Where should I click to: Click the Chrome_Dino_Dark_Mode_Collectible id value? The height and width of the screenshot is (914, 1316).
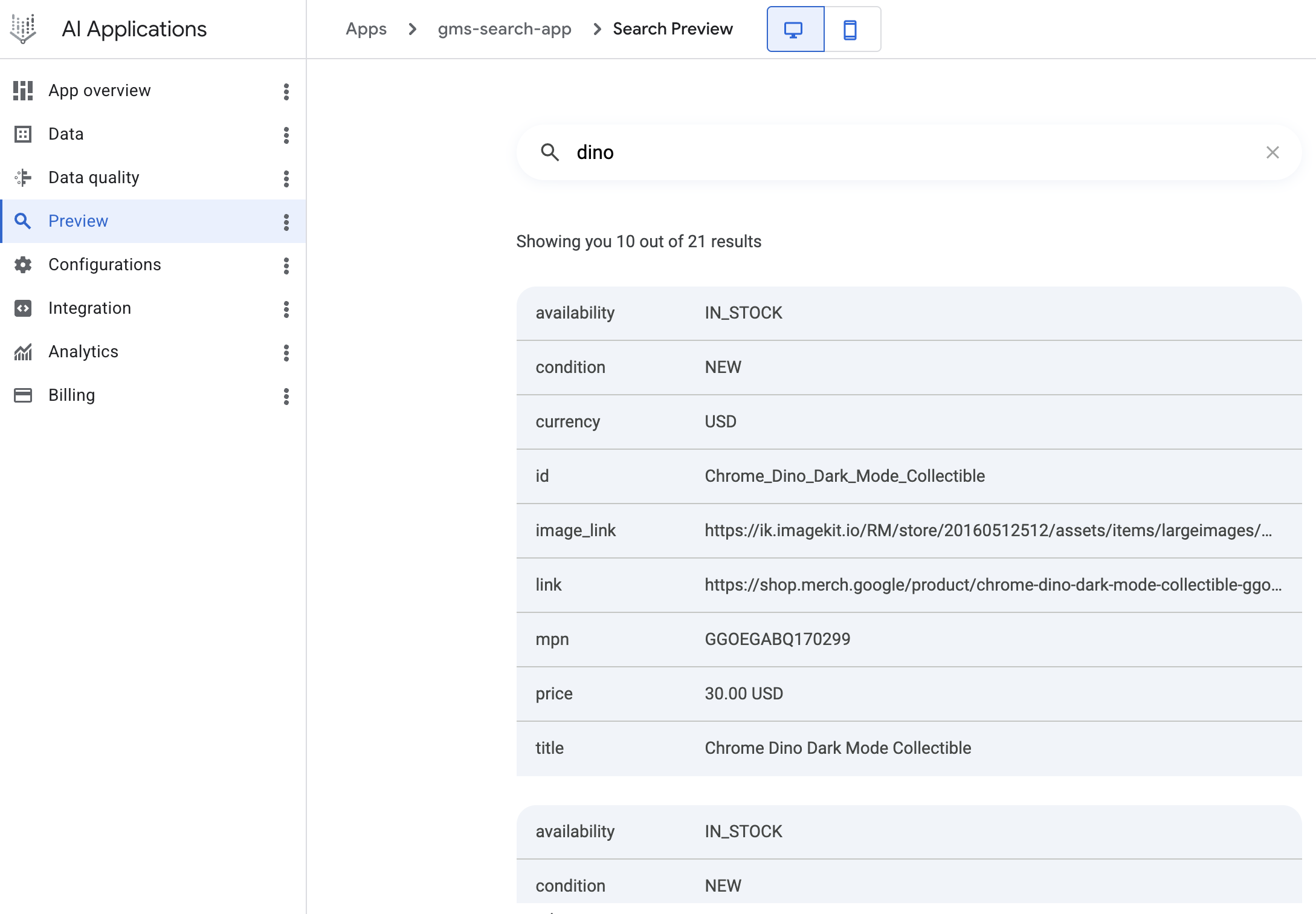(x=845, y=476)
